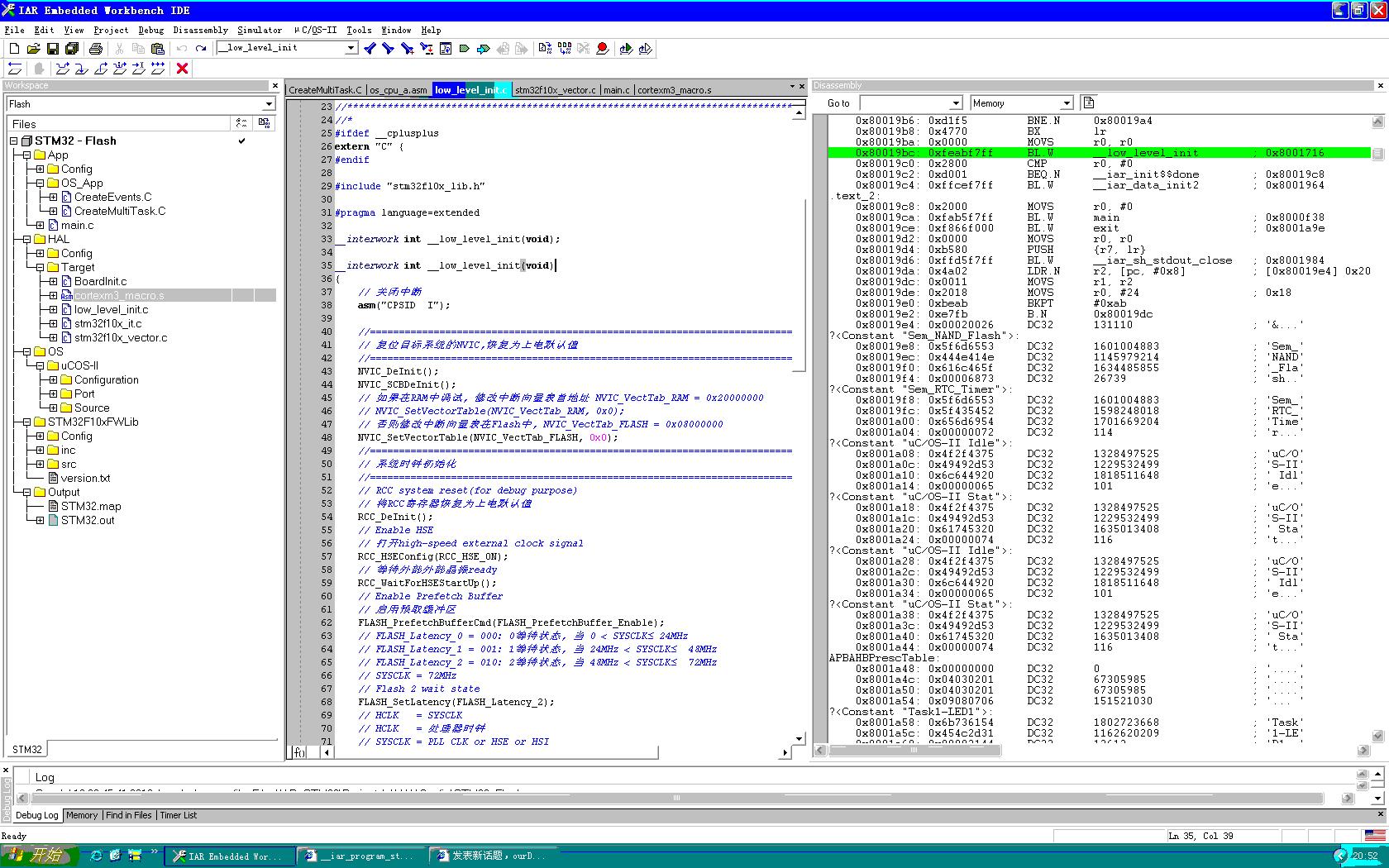The image size is (1389, 868).
Task: Open the Simulator menu
Action: point(260,30)
